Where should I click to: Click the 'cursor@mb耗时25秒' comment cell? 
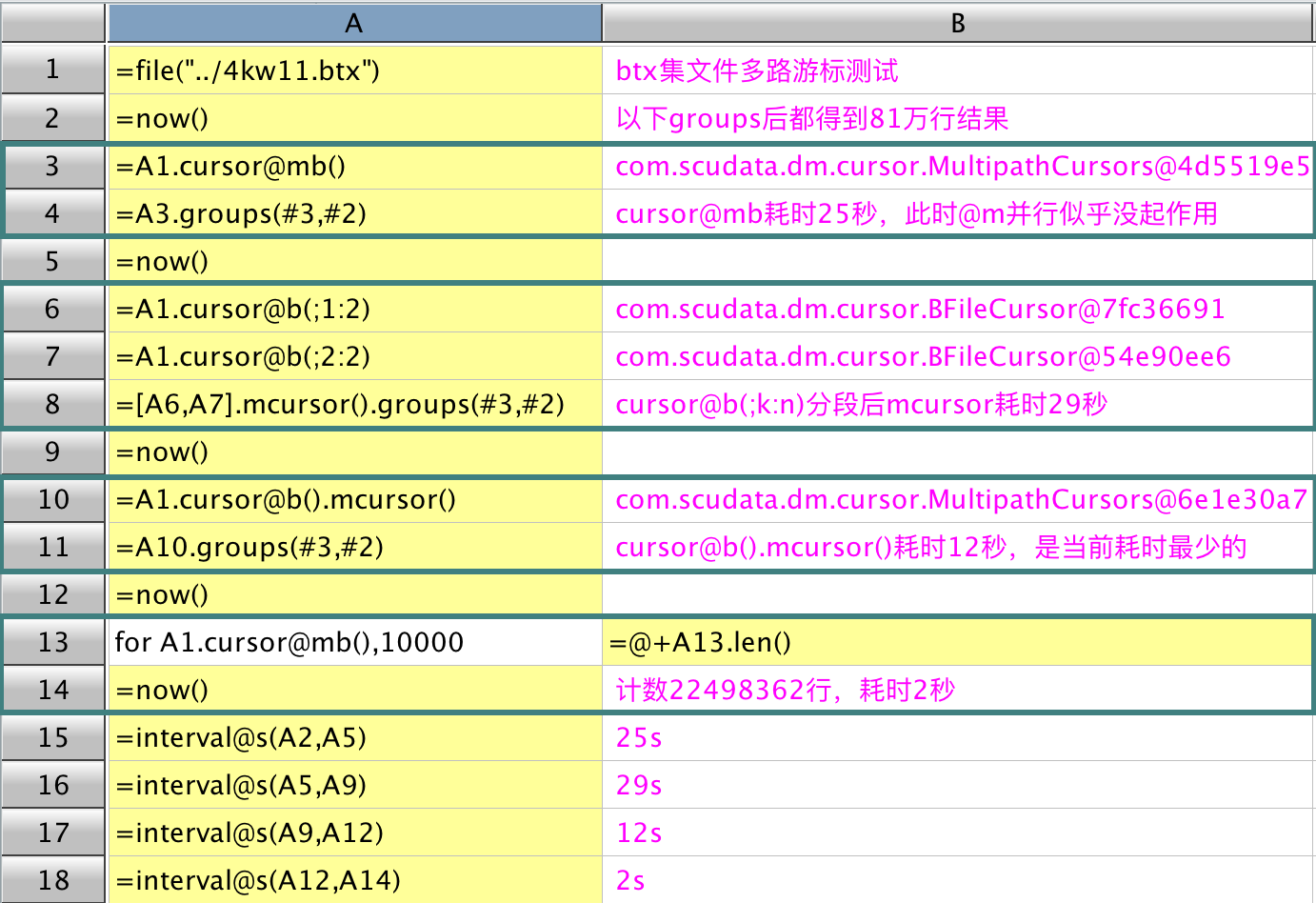click(x=959, y=212)
